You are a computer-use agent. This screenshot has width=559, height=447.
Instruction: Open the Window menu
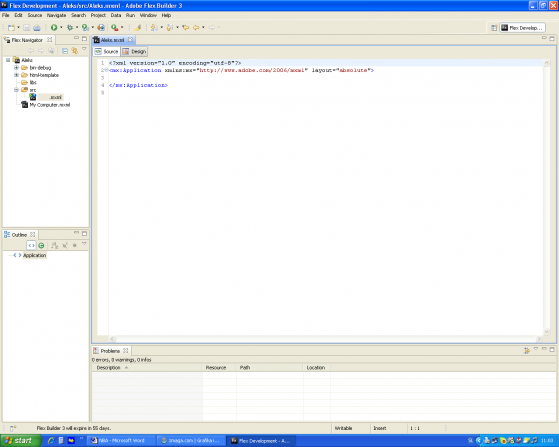click(148, 15)
